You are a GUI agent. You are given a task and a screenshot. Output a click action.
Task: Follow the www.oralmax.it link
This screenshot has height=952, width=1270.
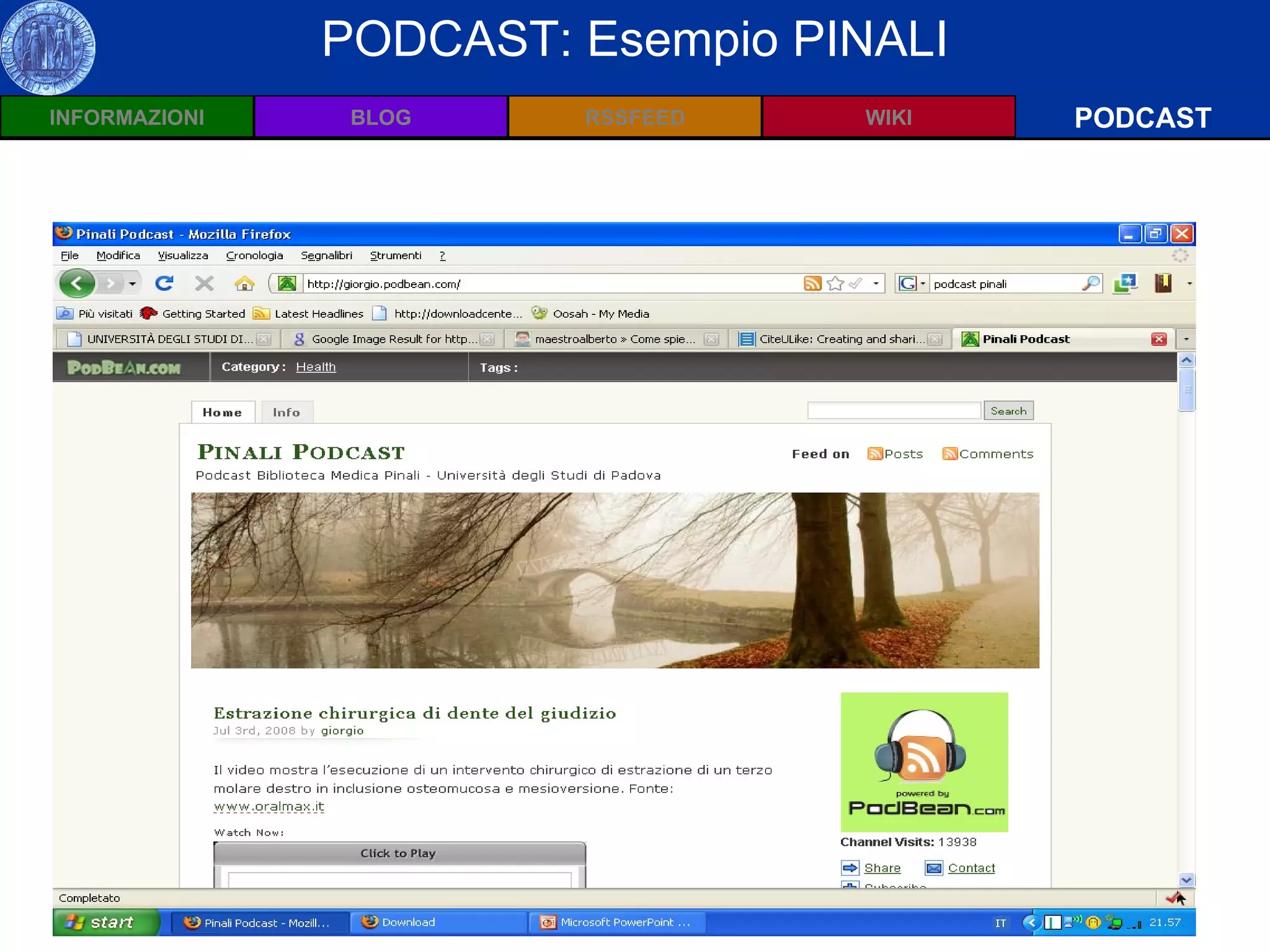click(269, 806)
